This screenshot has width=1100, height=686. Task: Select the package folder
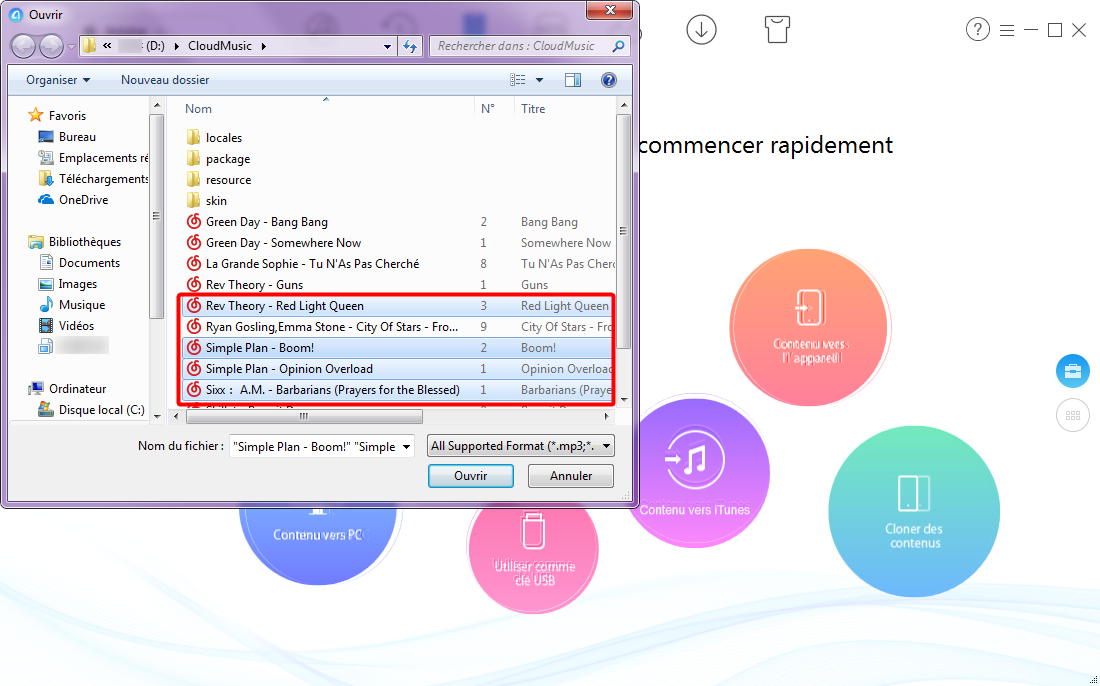(x=218, y=159)
